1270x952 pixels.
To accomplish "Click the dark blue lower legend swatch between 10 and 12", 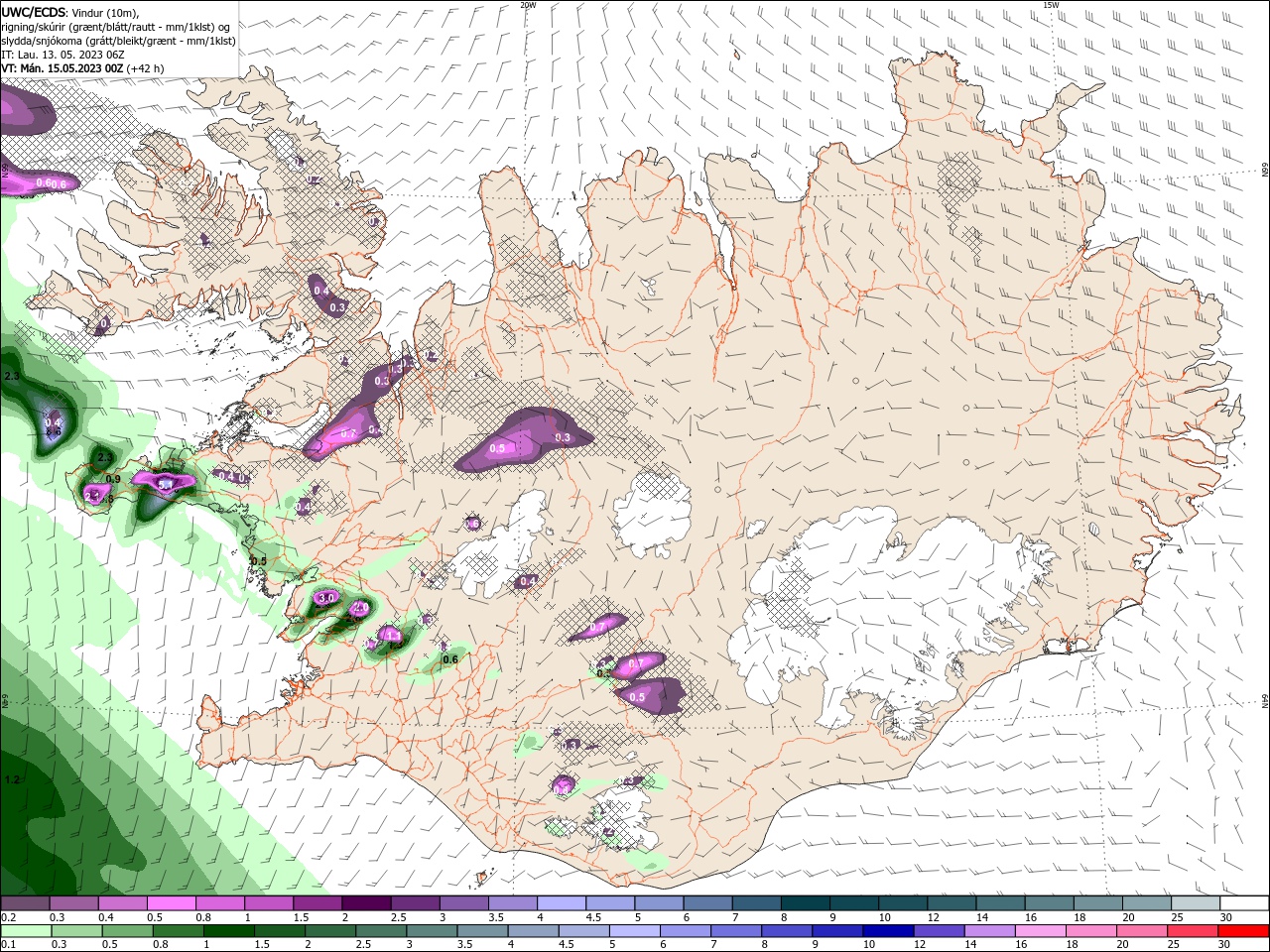I will 887,931.
